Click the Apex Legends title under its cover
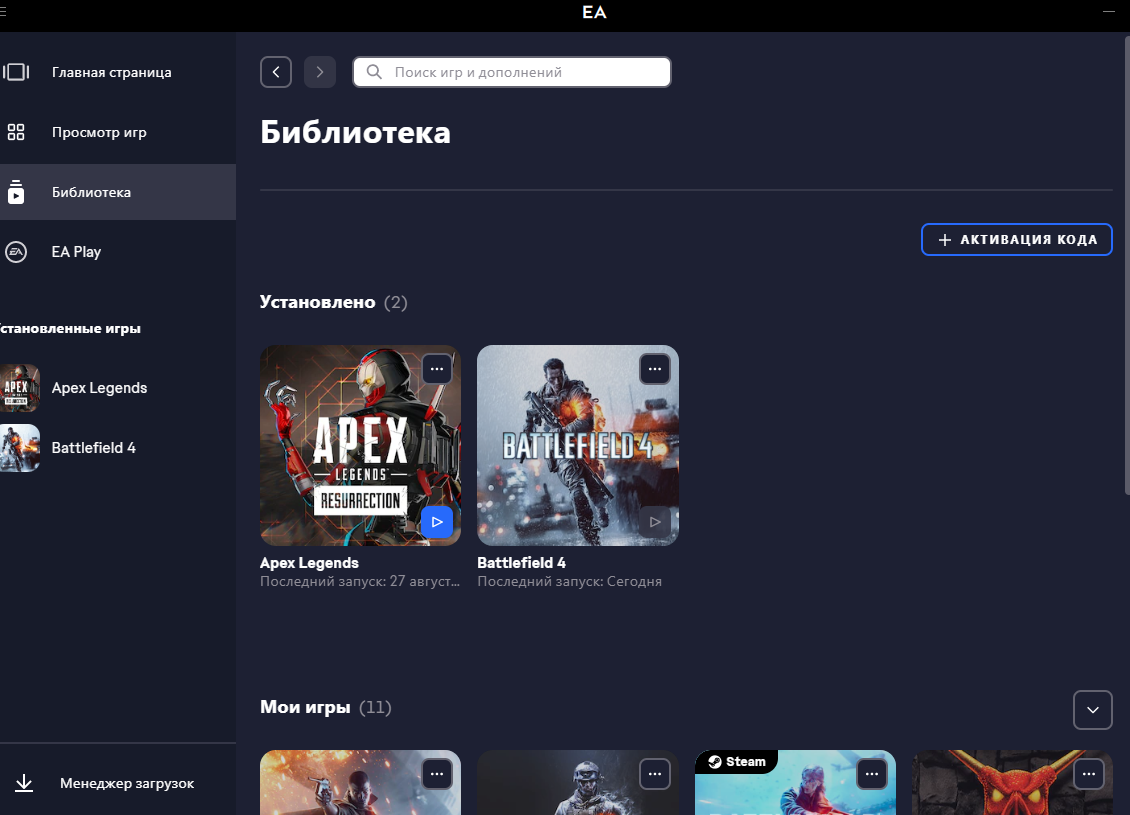This screenshot has height=815, width=1130. click(309, 563)
